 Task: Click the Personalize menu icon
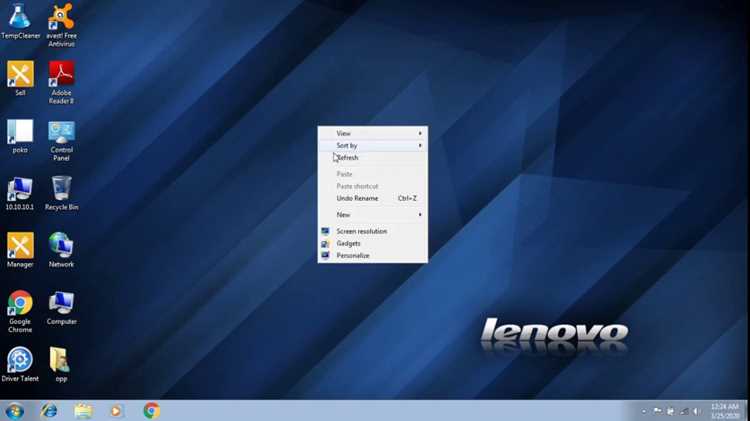325,255
